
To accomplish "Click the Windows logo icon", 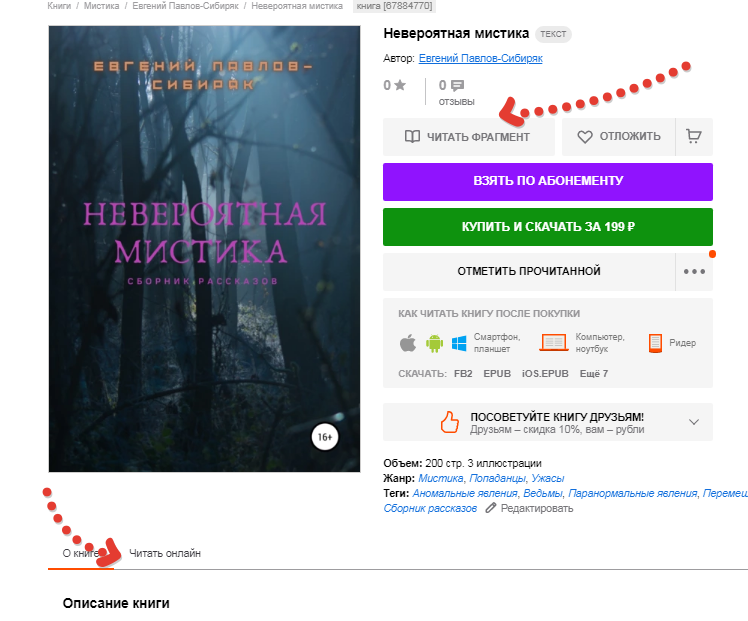I will (459, 343).
